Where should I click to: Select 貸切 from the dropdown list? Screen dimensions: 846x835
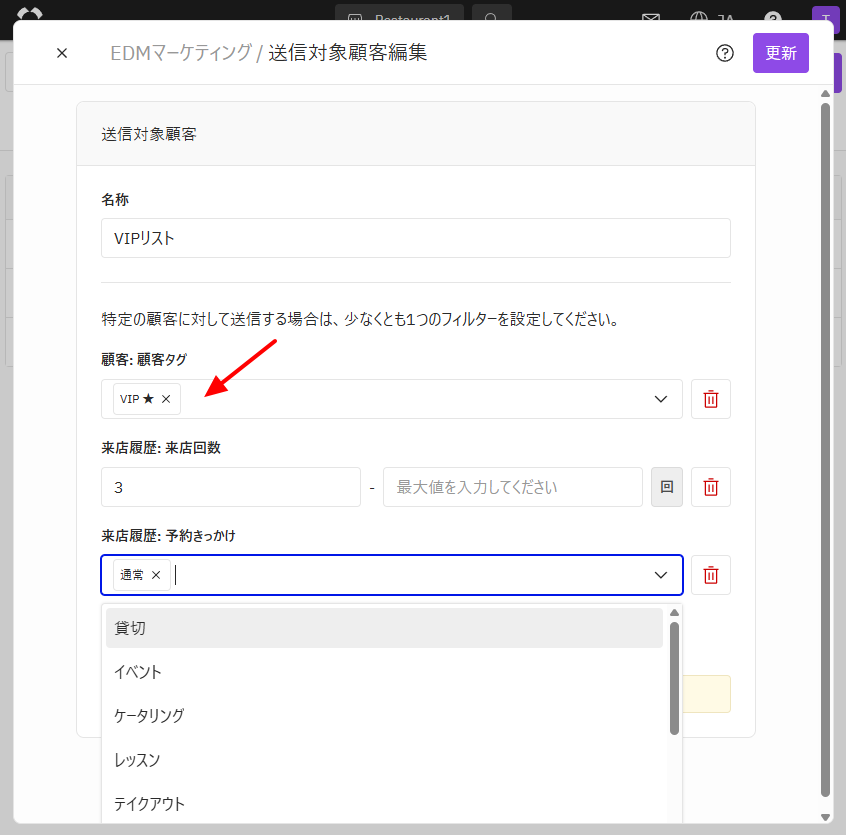[384, 628]
